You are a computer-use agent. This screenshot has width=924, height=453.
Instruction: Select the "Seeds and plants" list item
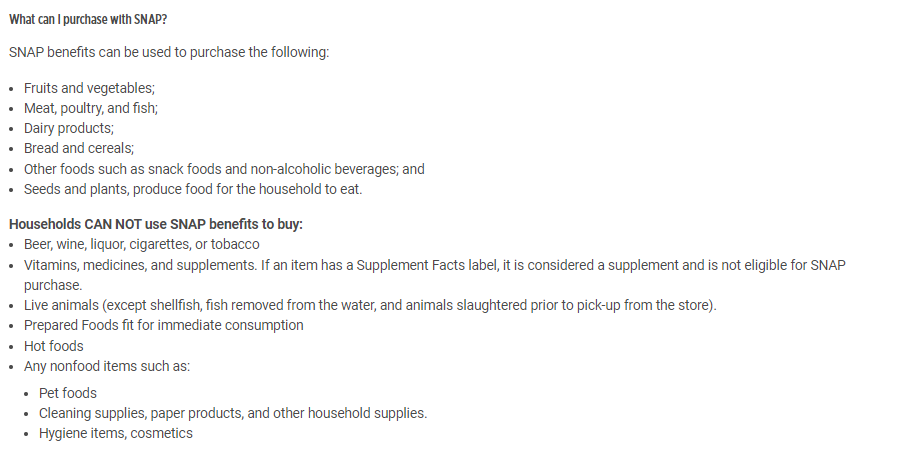193,189
